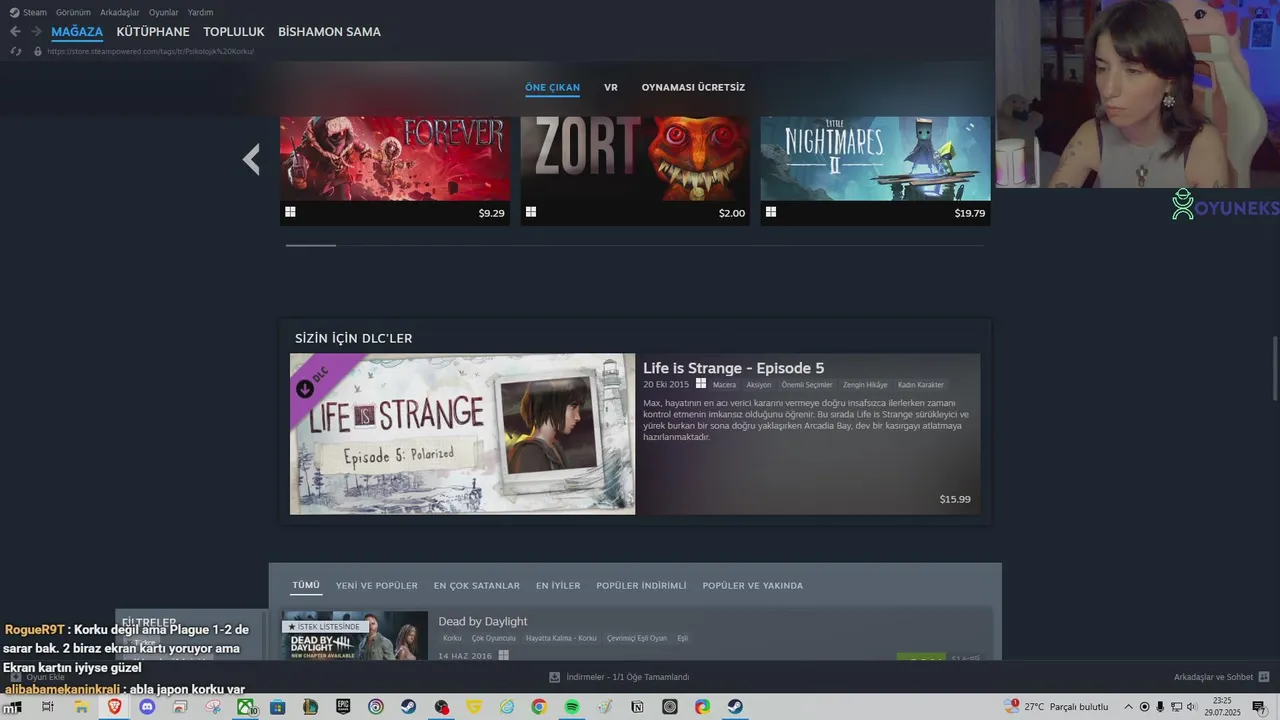Open the Little Nightmares II capsule artwork
Image resolution: width=1280 pixels, height=720 pixels.
point(875,159)
